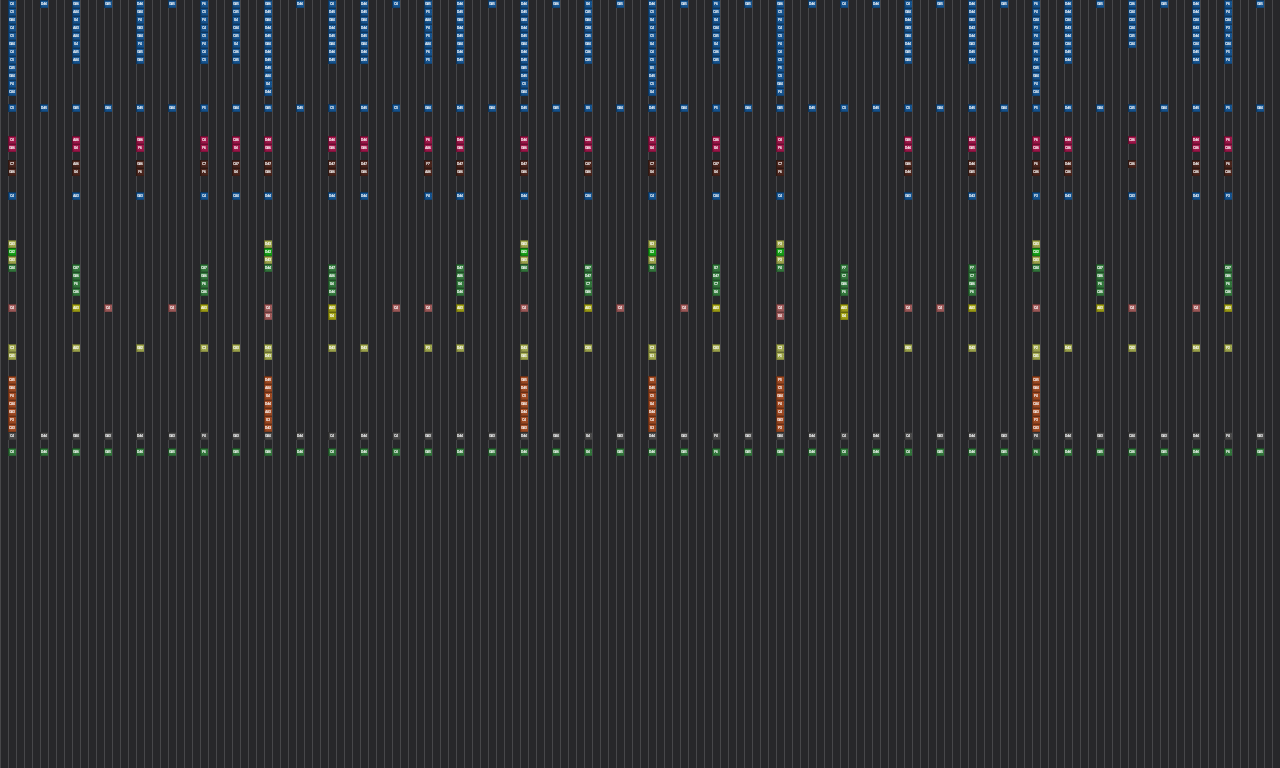1280x768 pixels.
Task: Select top note of the rightmost orange stack
Action: click(1036, 380)
